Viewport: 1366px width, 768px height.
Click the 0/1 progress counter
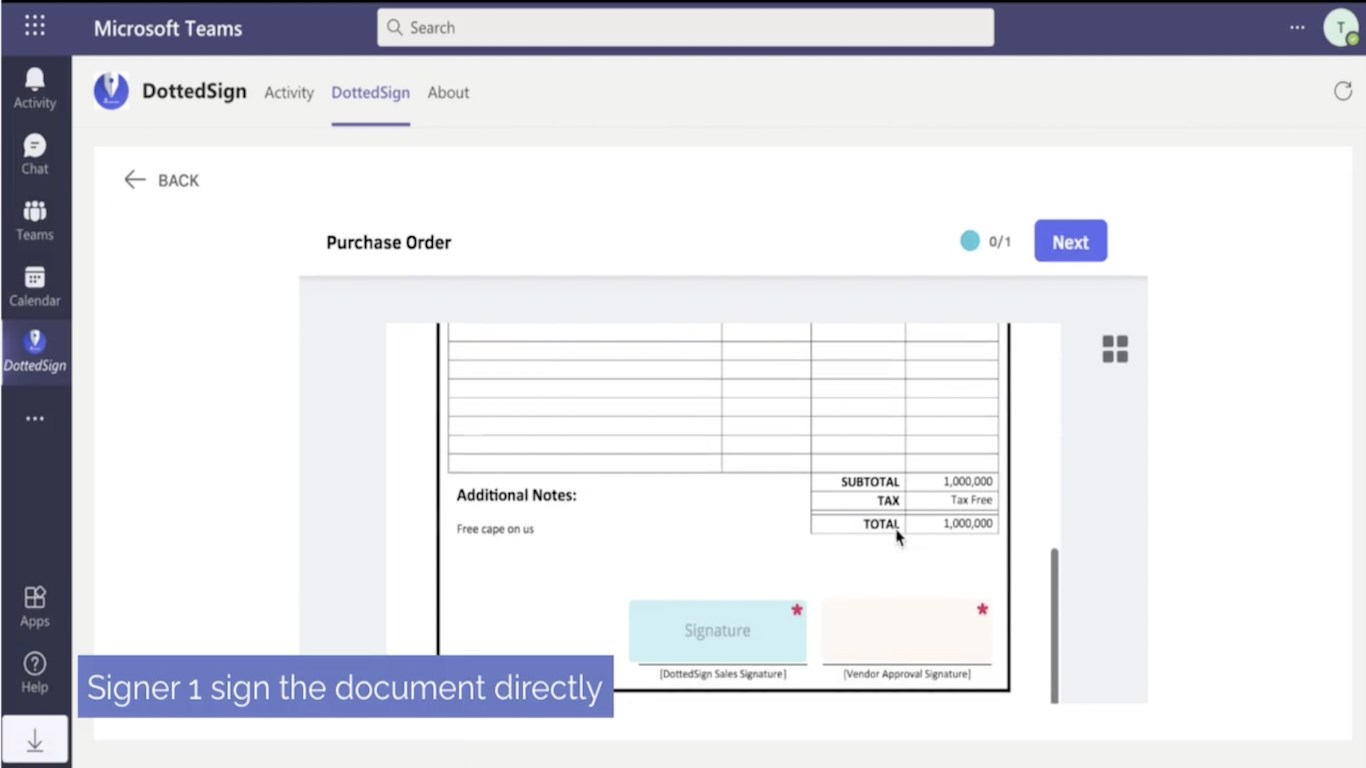(x=1000, y=242)
